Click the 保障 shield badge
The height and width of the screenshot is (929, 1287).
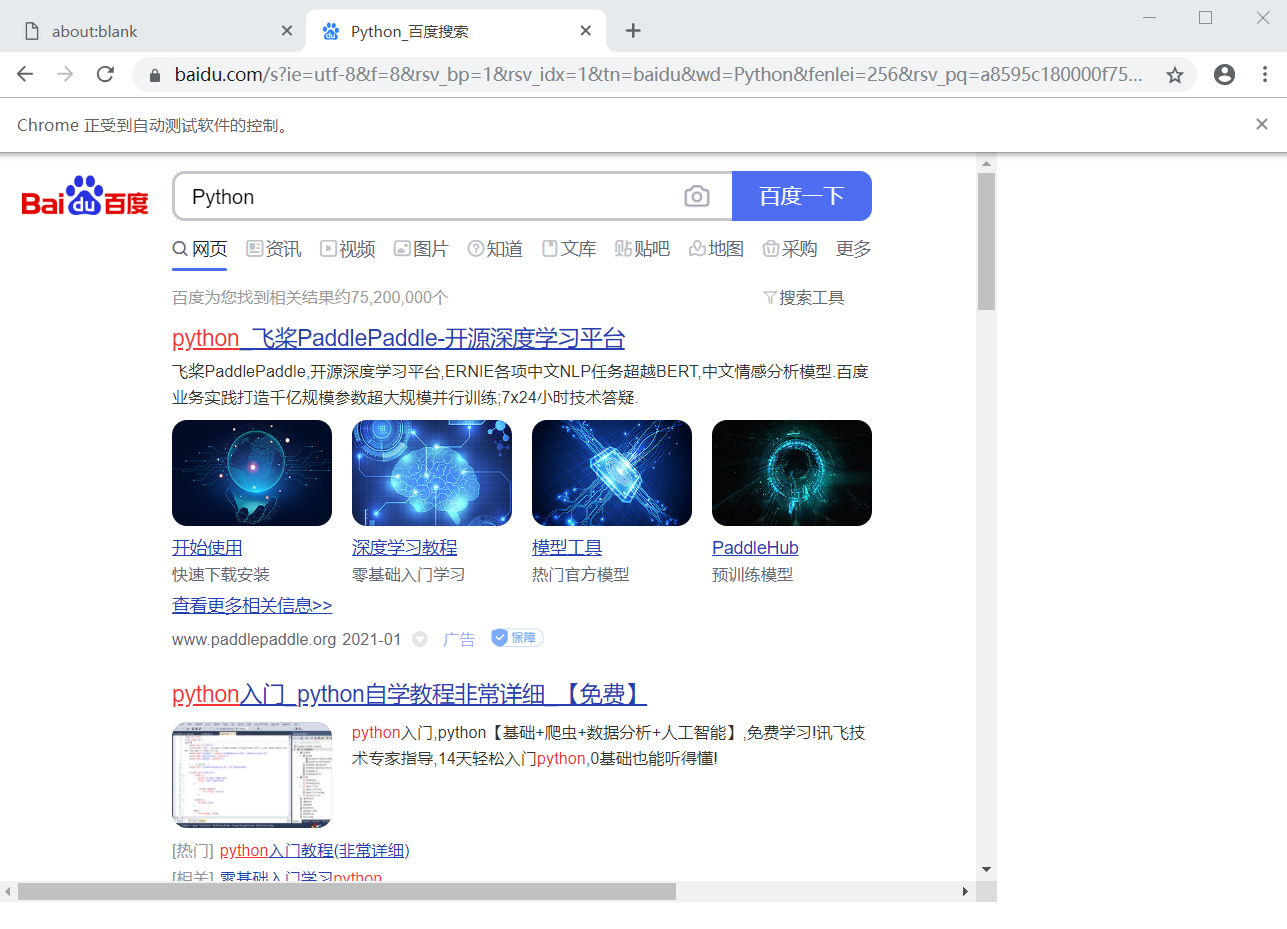coord(517,638)
